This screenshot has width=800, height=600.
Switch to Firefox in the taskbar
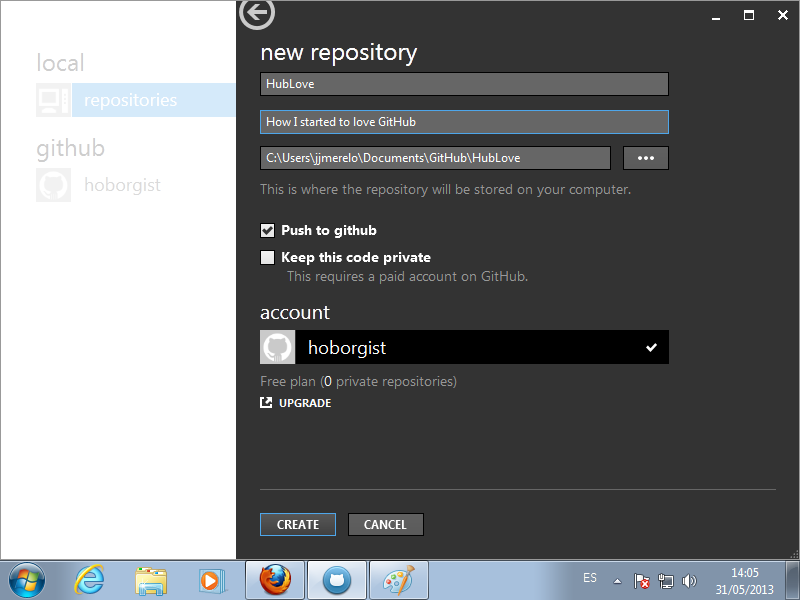(275, 580)
